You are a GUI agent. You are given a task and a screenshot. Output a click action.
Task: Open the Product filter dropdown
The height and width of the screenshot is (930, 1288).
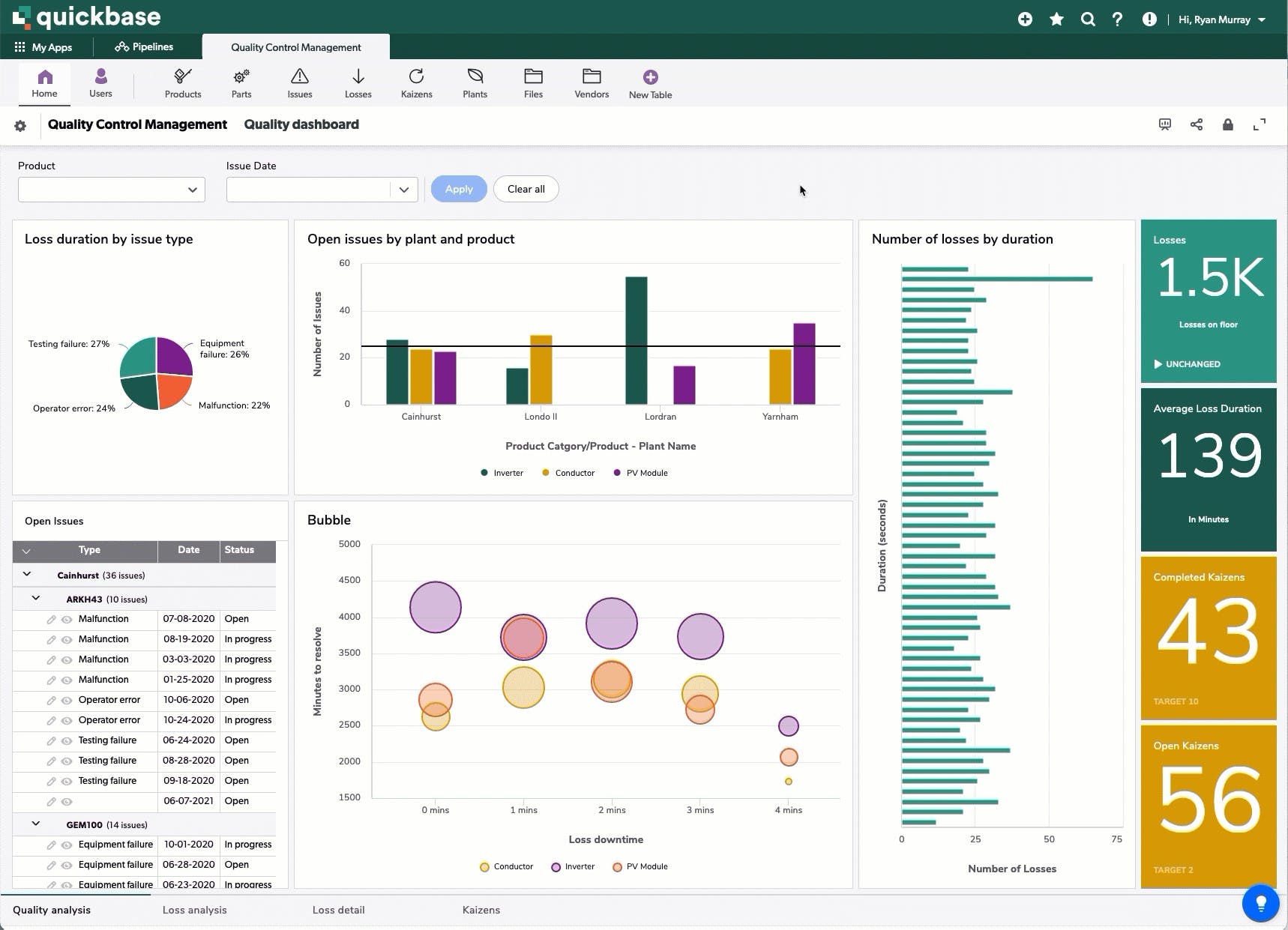[x=112, y=190]
